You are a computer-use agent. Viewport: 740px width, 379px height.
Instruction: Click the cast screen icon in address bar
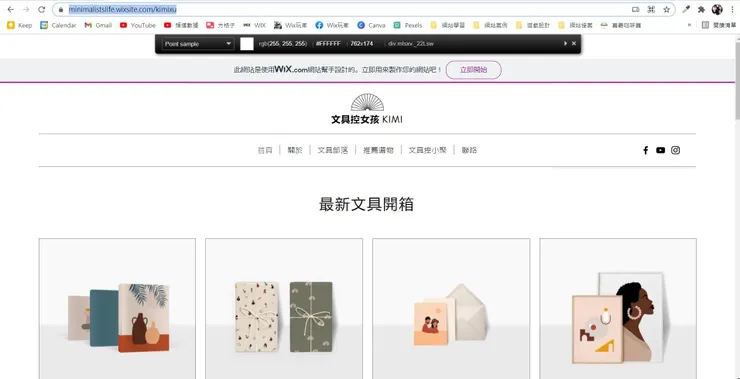click(x=636, y=9)
